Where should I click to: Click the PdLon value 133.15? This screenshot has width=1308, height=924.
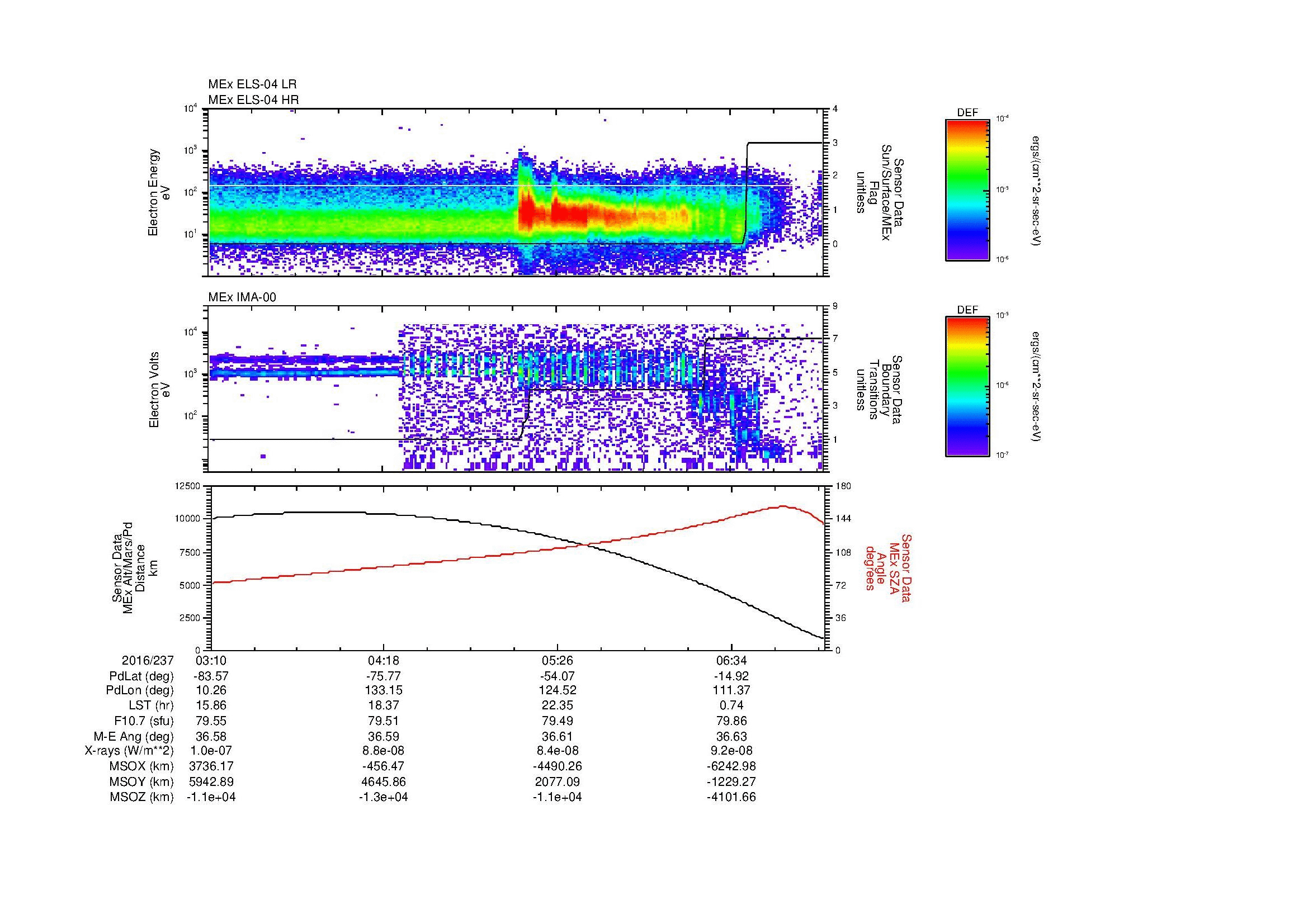pos(384,690)
